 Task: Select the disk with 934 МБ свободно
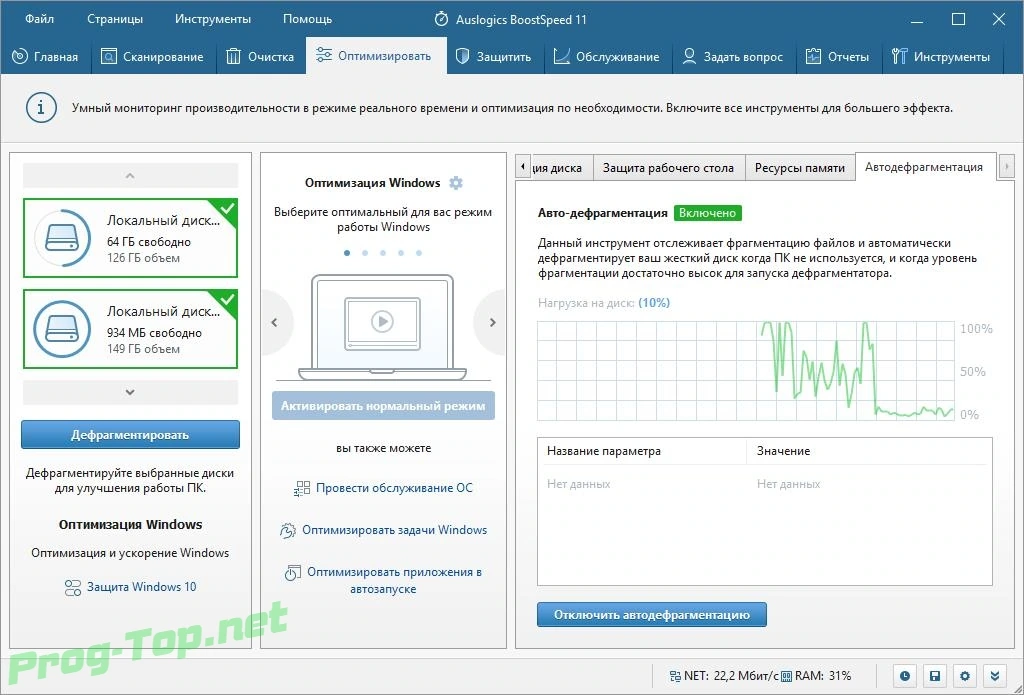point(130,329)
